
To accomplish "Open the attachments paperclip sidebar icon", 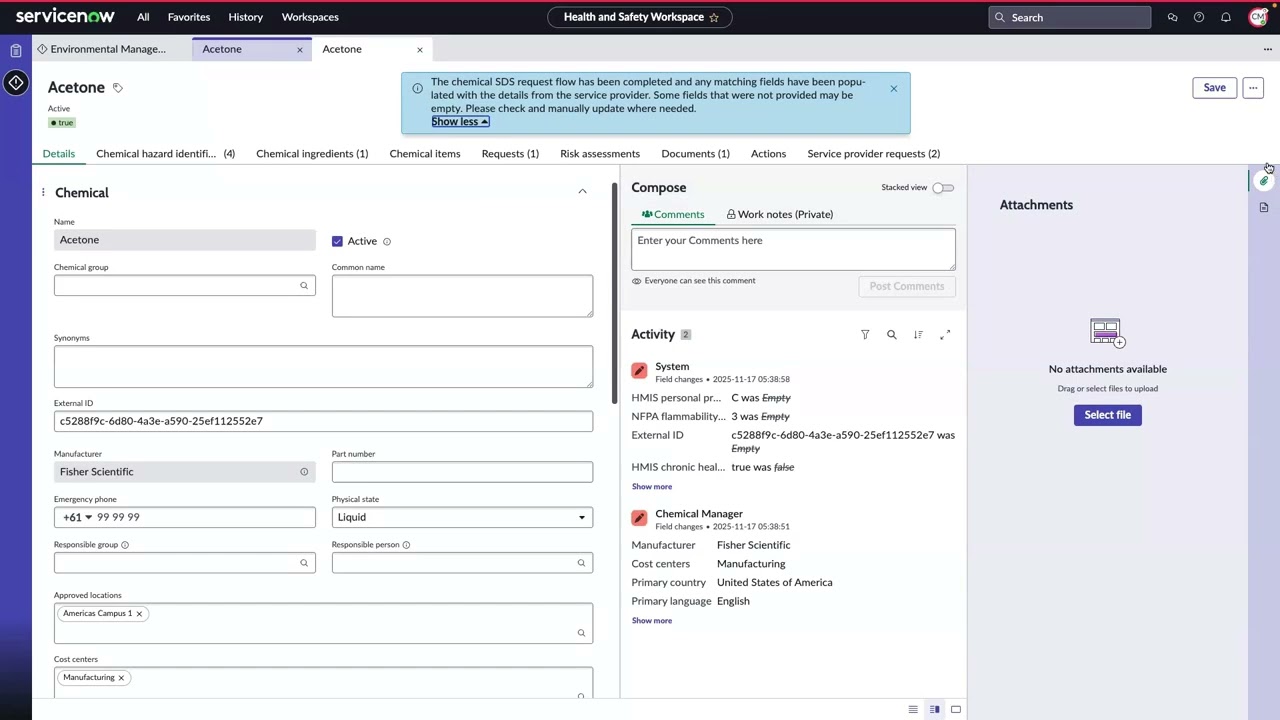I will click(x=1264, y=181).
